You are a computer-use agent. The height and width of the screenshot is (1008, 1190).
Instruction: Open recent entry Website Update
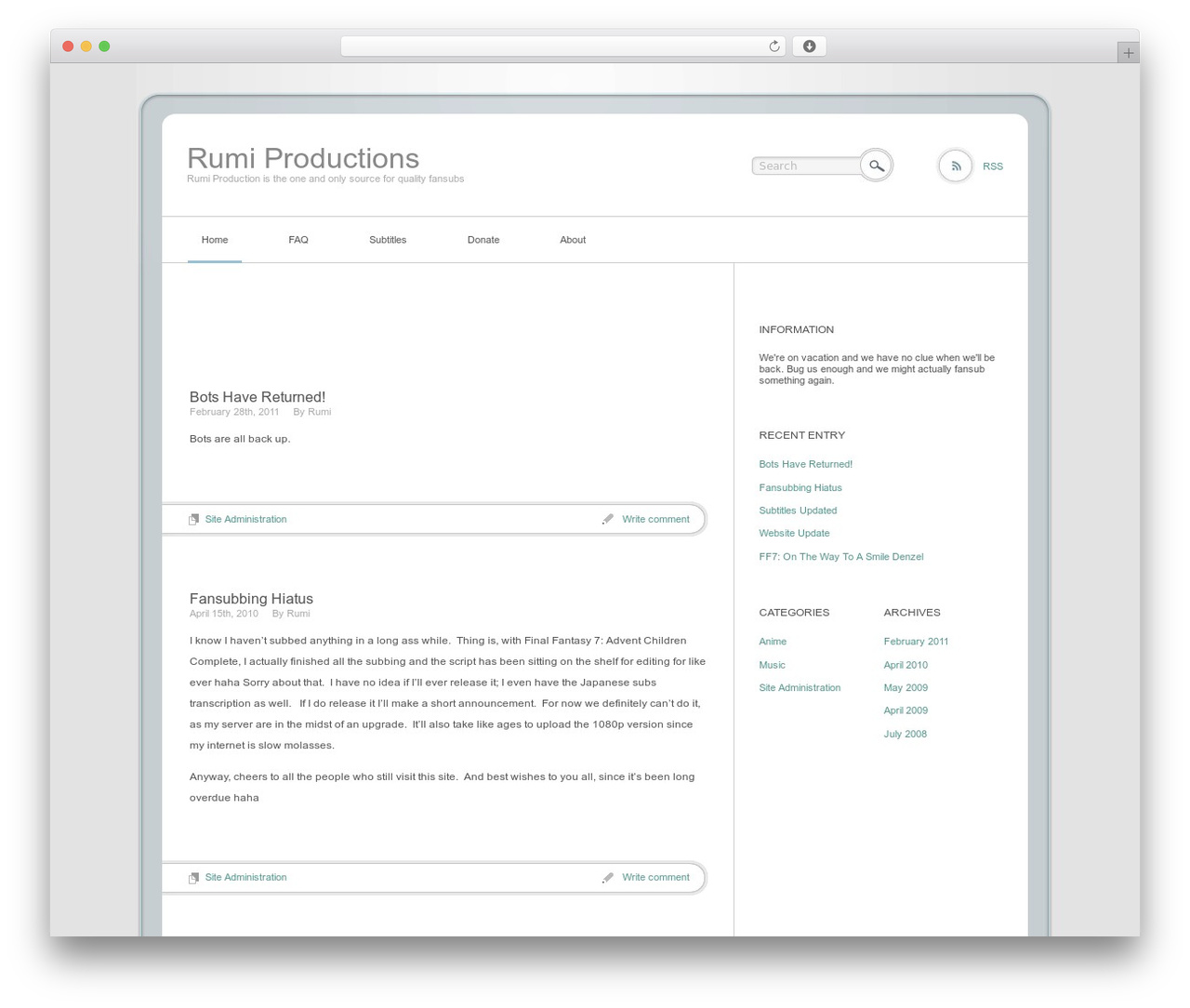click(x=794, y=533)
